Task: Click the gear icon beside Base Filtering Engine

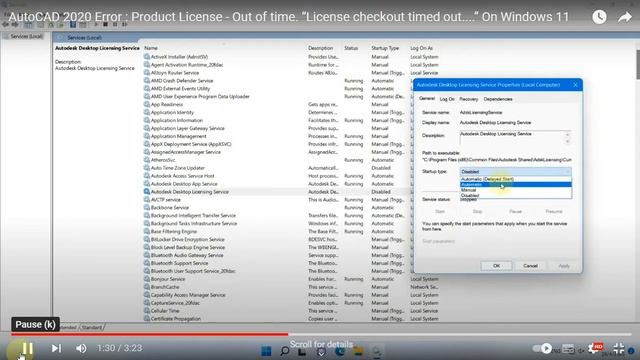Action: click(147, 231)
